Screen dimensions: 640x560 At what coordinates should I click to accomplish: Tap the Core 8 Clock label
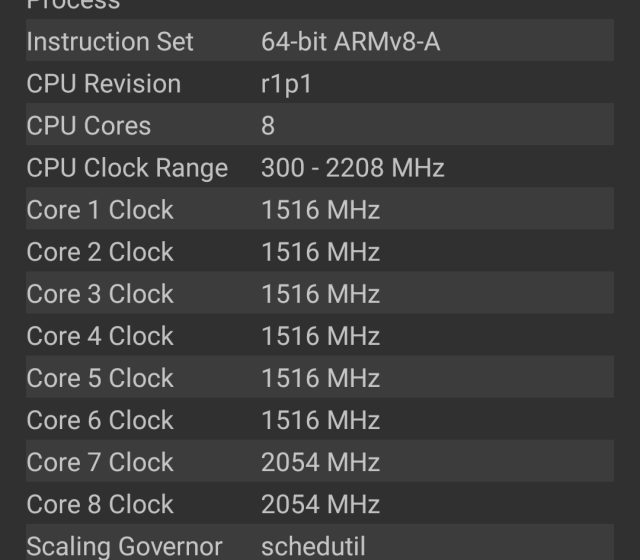(x=100, y=504)
